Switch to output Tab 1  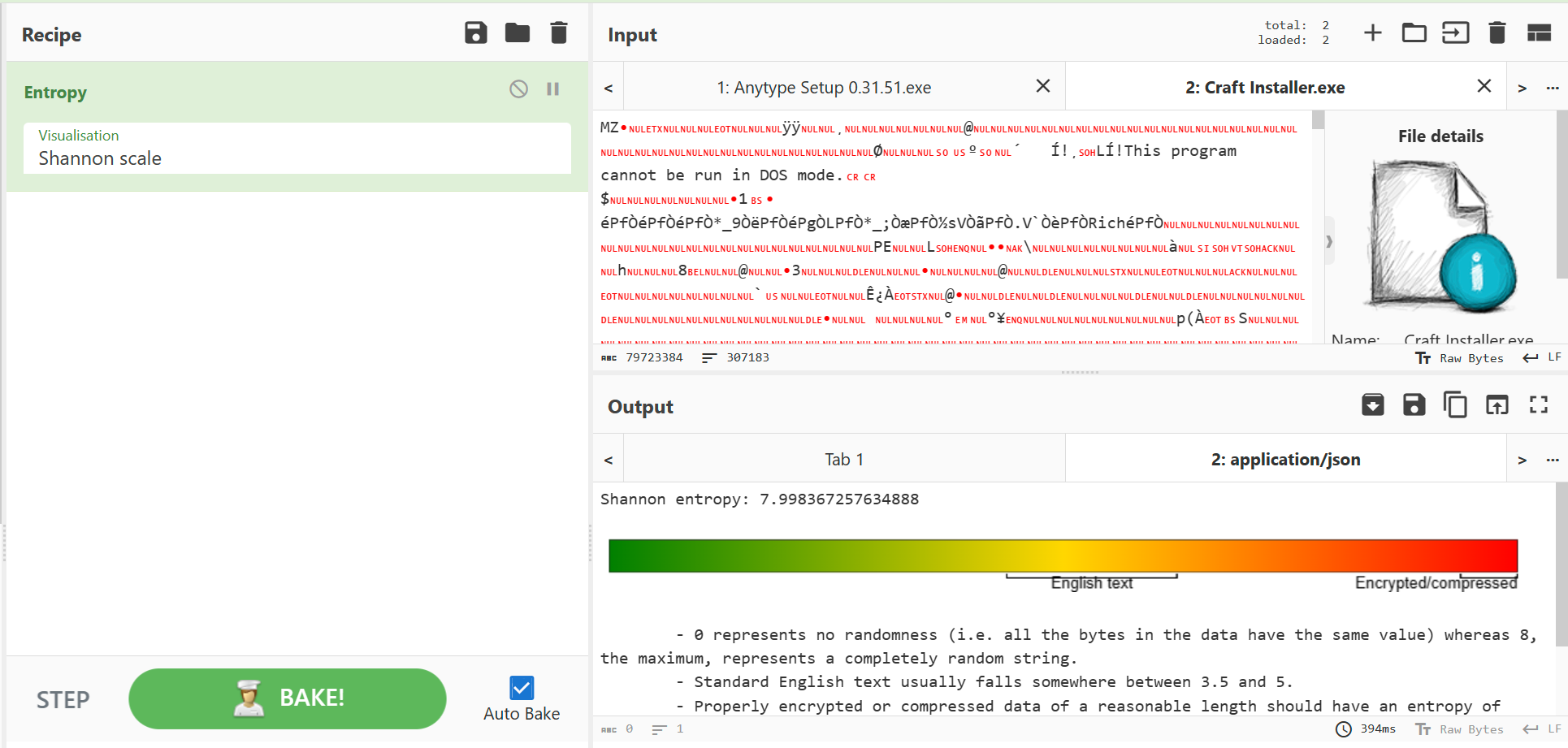click(x=844, y=460)
